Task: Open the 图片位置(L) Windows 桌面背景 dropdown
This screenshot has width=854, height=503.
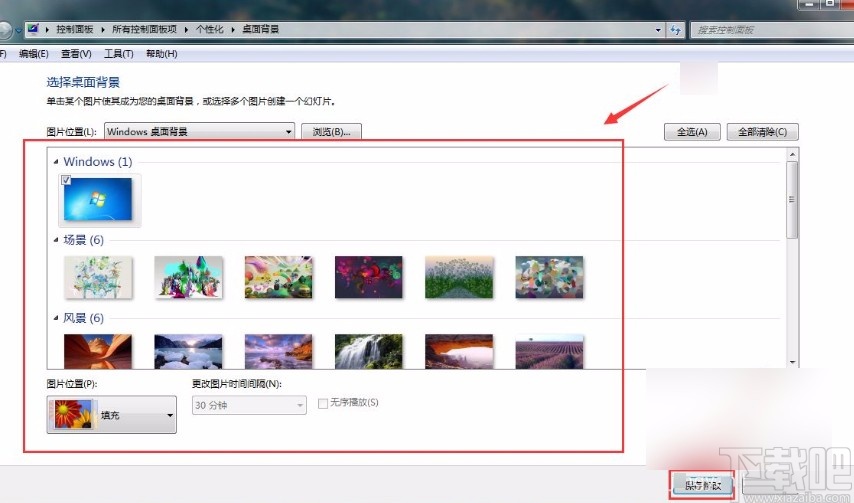Action: [199, 131]
